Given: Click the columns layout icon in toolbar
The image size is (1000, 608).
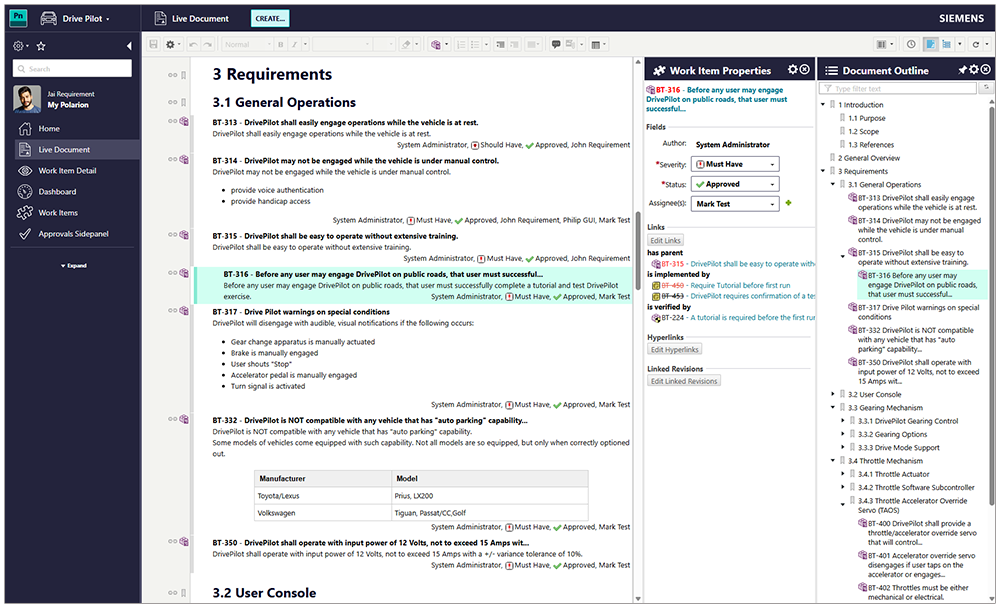Looking at the screenshot, I should pos(883,44).
